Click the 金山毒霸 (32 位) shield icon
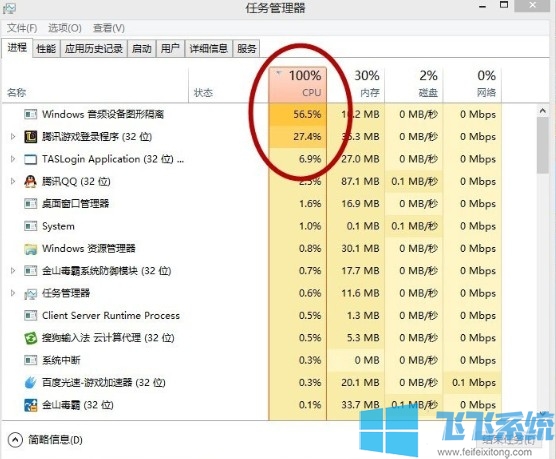This screenshot has width=556, height=459. [30, 405]
